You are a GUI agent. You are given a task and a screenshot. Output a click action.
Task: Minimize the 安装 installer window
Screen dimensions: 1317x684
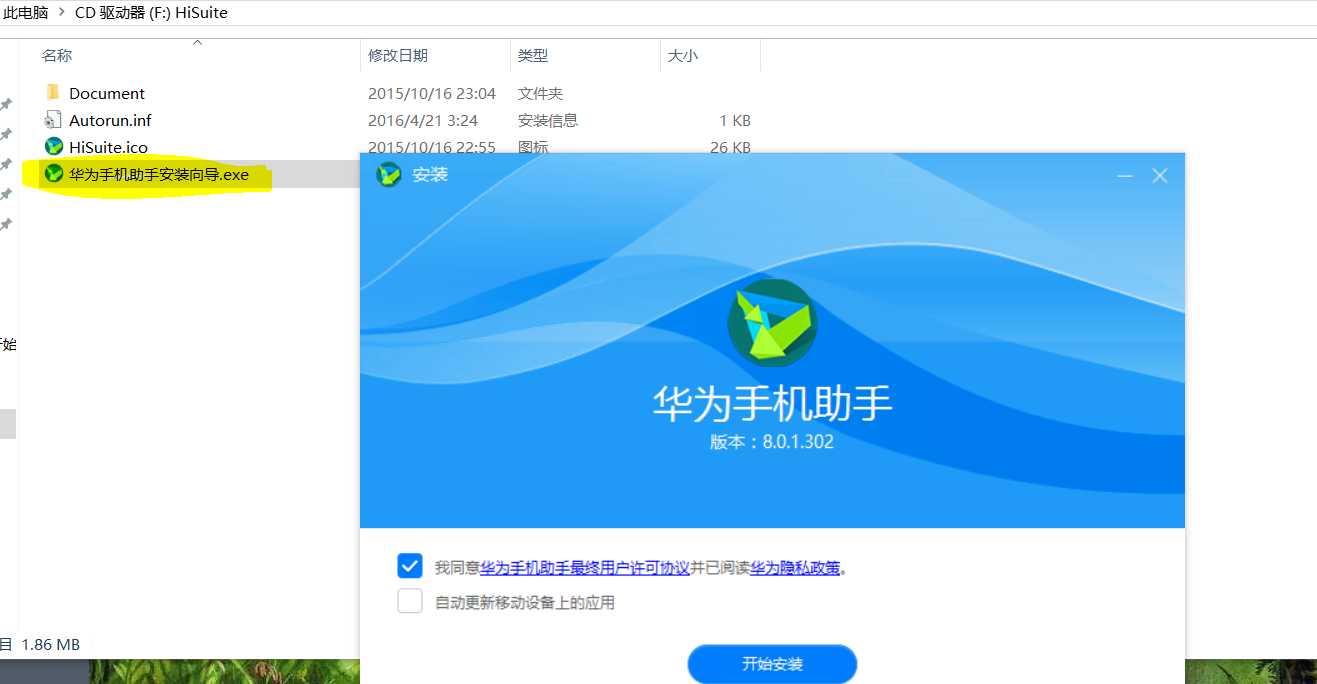coord(1125,176)
